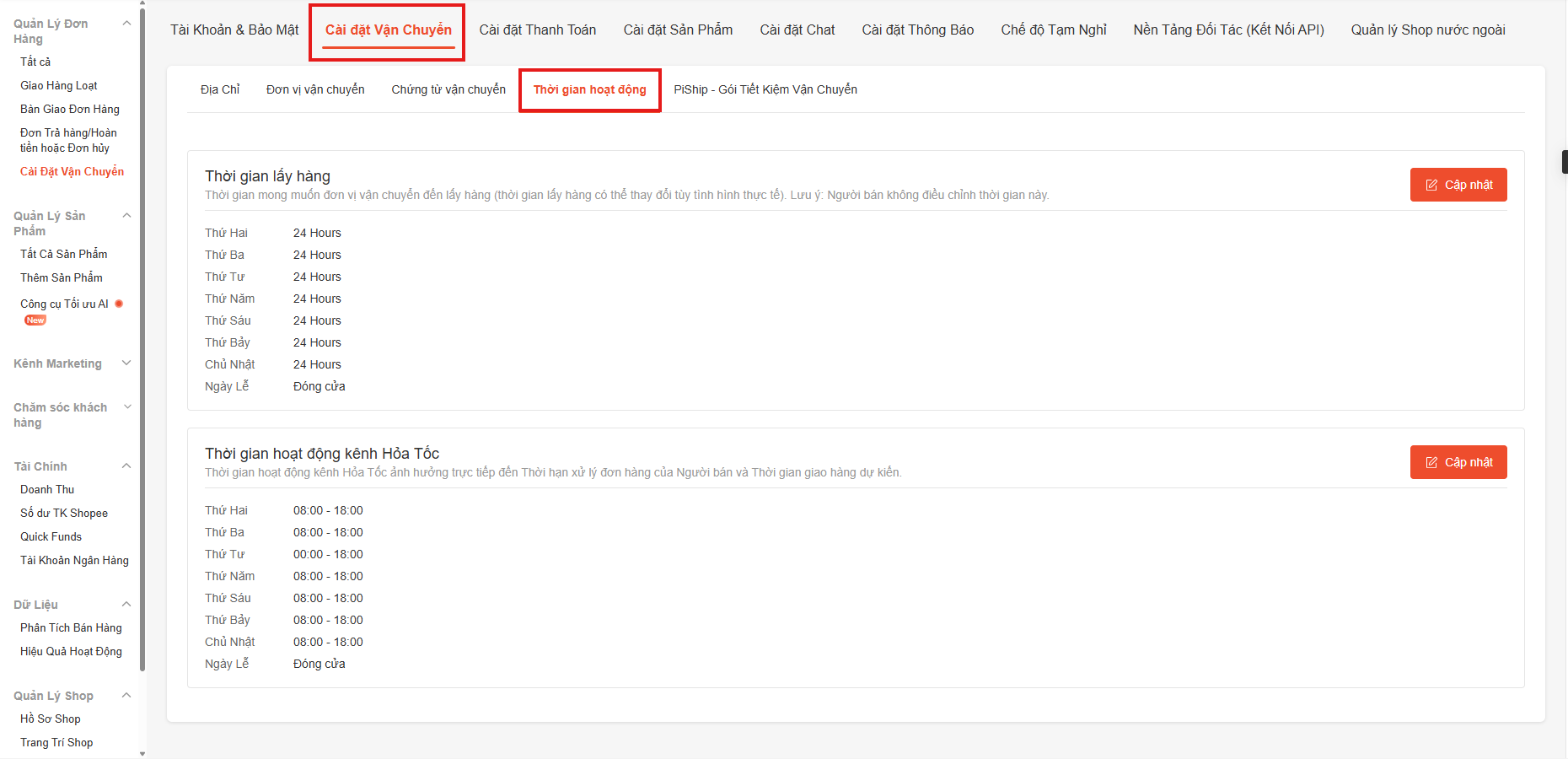This screenshot has height=759, width=1568.
Task: Open Số dư TK Shopee page
Action: pos(64,514)
